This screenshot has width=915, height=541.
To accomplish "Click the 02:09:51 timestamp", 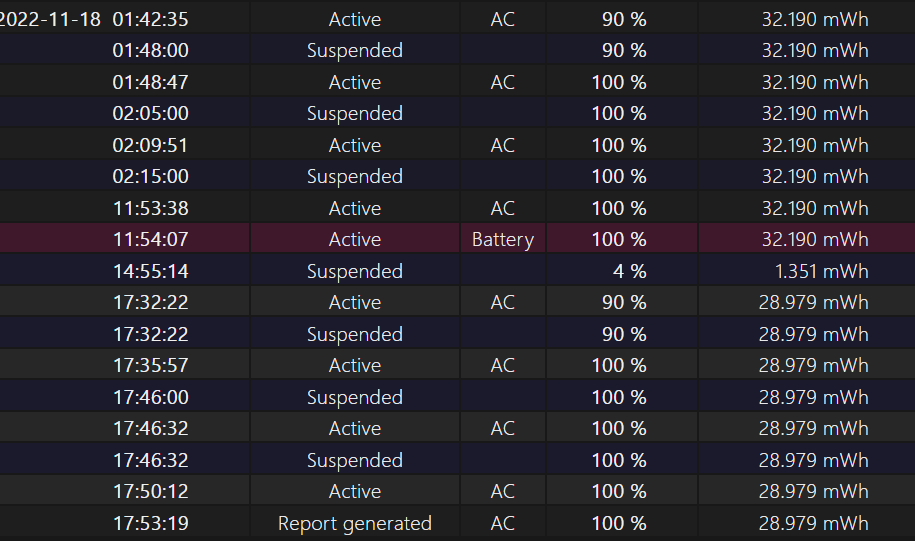I will 151,145.
